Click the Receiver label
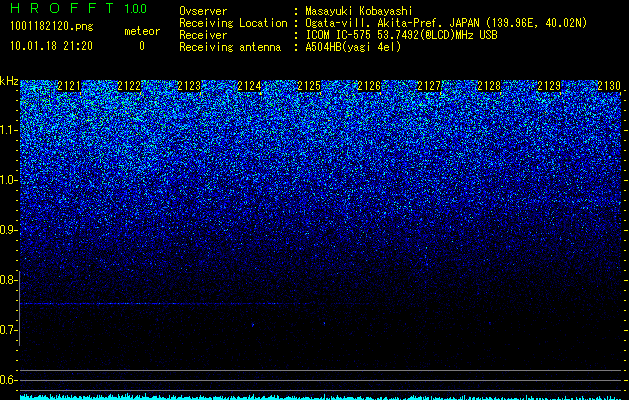The height and width of the screenshot is (400, 629). (x=203, y=35)
